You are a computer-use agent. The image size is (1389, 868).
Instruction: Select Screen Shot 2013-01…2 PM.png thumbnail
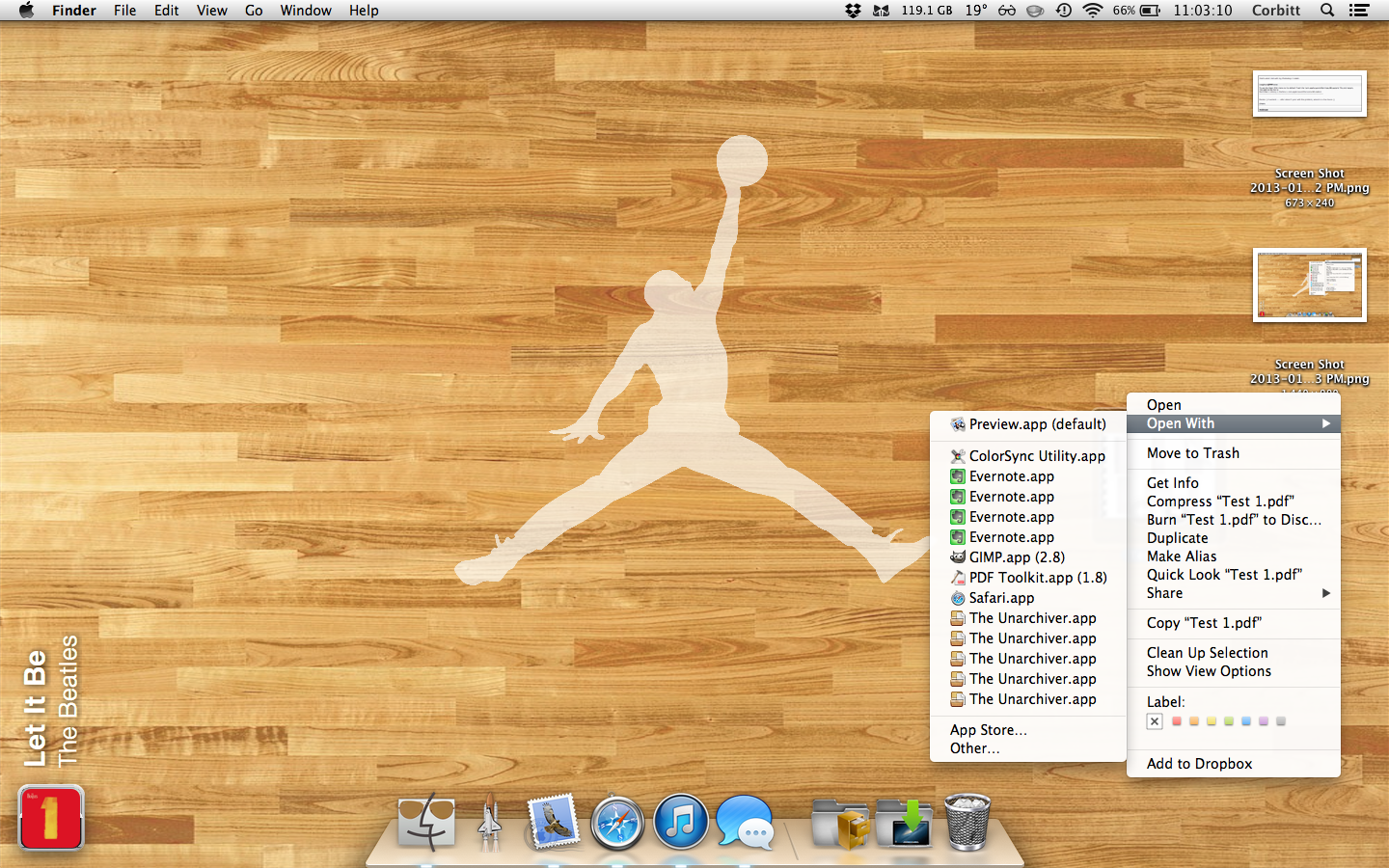coord(1310,94)
